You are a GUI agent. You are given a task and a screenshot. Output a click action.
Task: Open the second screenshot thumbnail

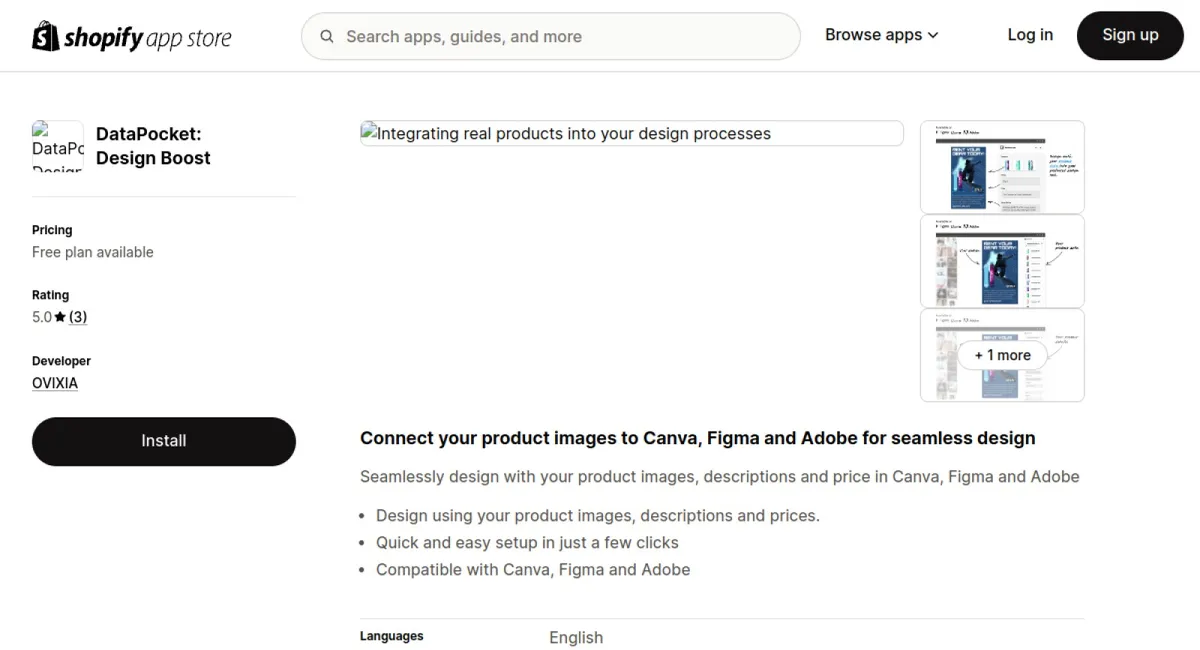(x=1002, y=261)
